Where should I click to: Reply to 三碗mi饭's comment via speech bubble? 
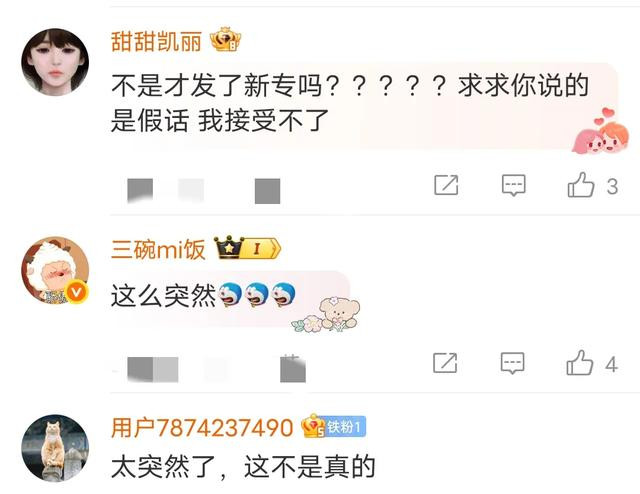(x=513, y=363)
